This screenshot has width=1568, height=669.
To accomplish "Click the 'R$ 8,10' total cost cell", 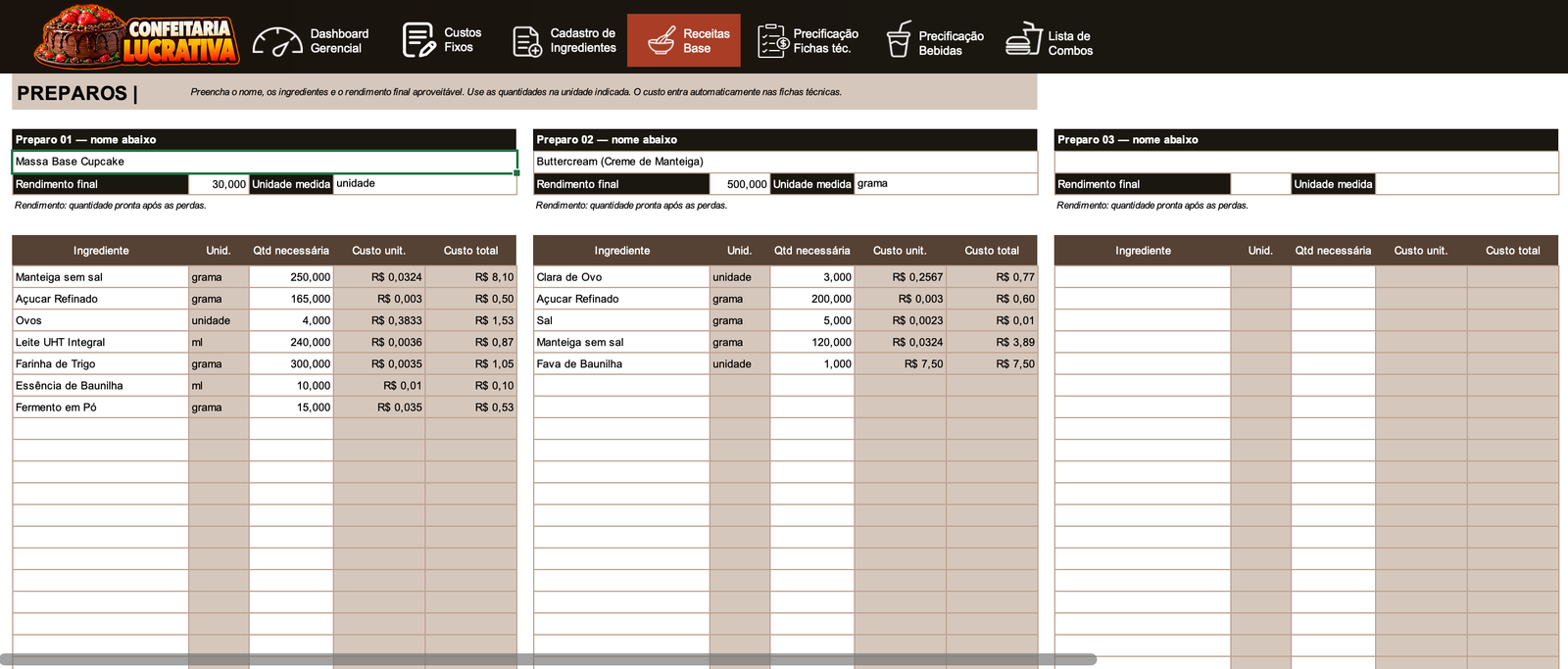I will point(470,277).
